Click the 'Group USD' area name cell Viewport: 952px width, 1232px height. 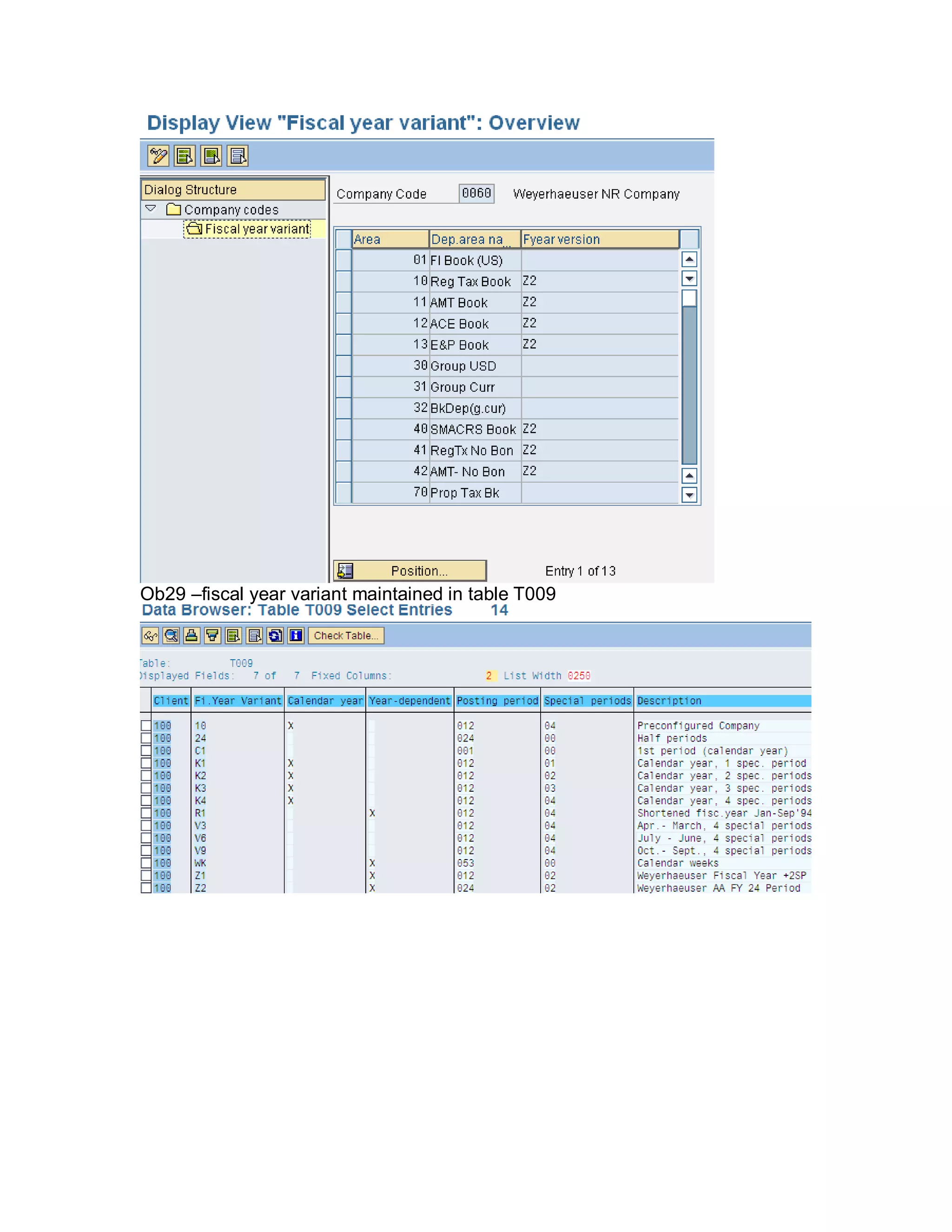click(x=475, y=365)
